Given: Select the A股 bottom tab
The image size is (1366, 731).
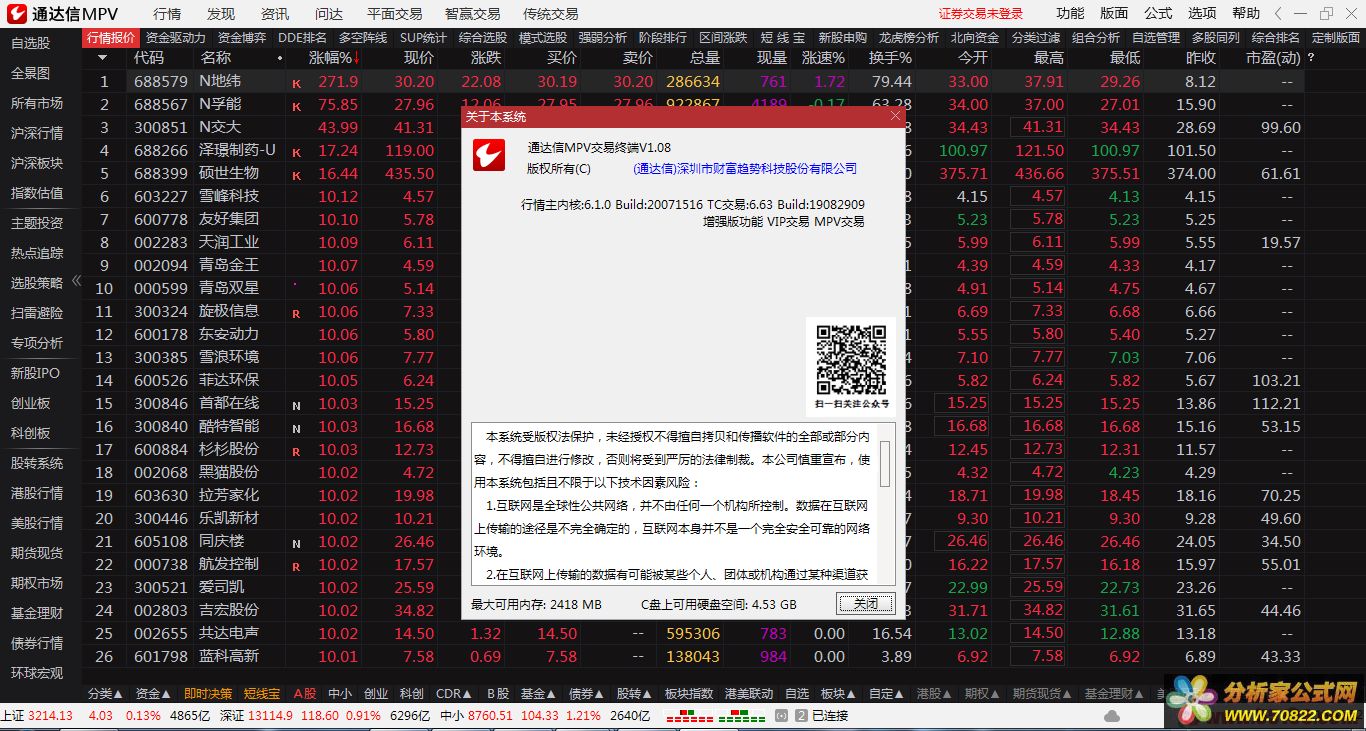Looking at the screenshot, I should click(304, 693).
